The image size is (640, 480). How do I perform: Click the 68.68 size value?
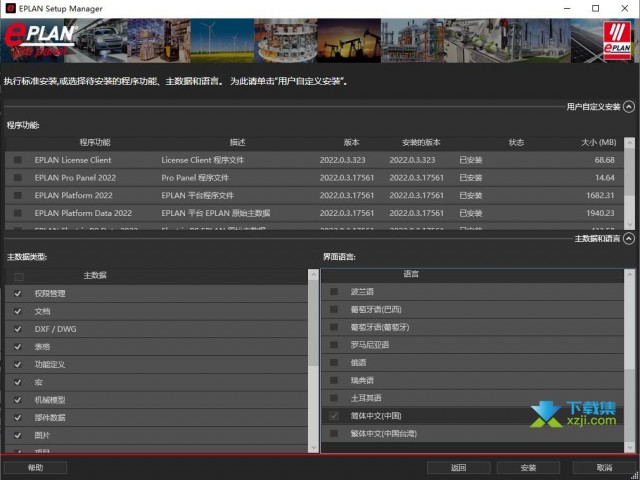(x=604, y=160)
